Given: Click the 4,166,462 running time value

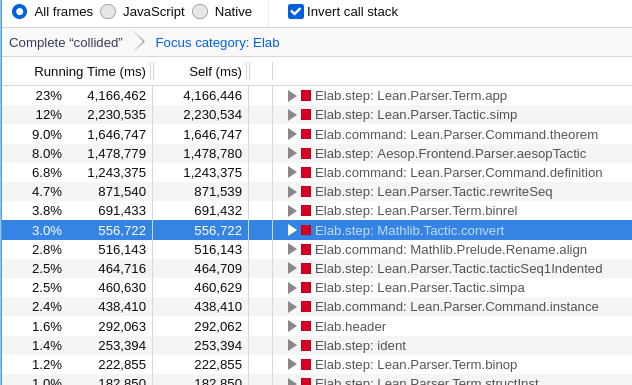Looking at the screenshot, I should click(116, 96).
